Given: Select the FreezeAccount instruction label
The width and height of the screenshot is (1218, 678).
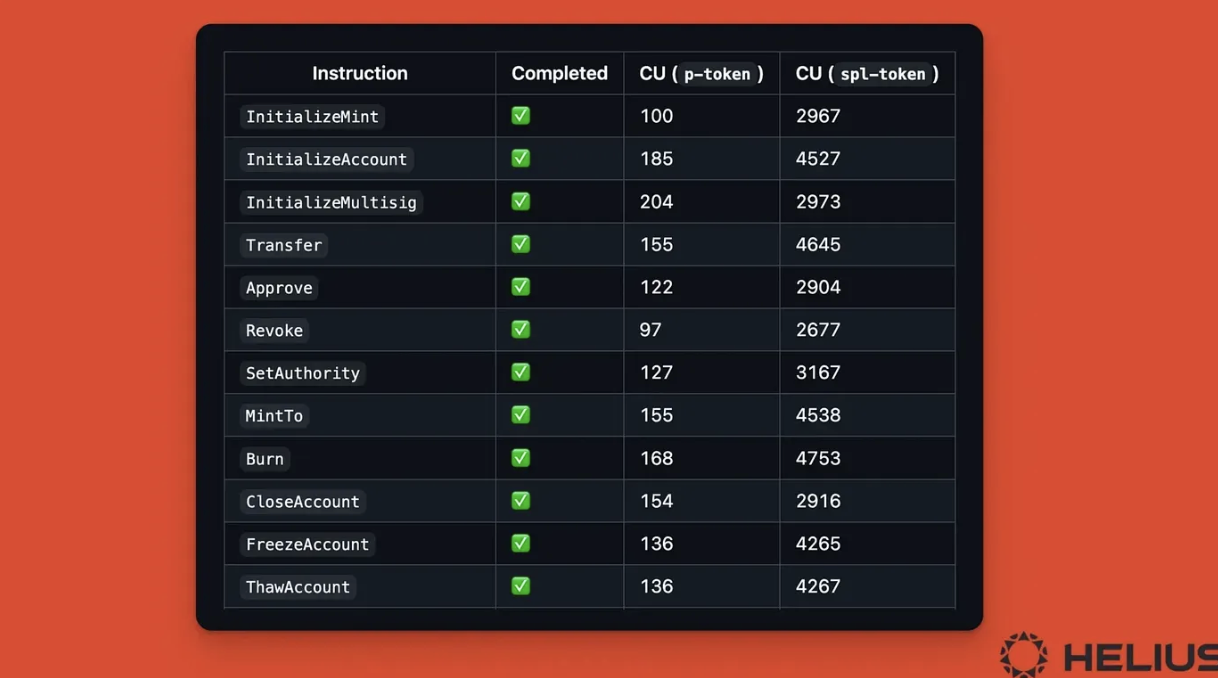Looking at the screenshot, I should (308, 545).
